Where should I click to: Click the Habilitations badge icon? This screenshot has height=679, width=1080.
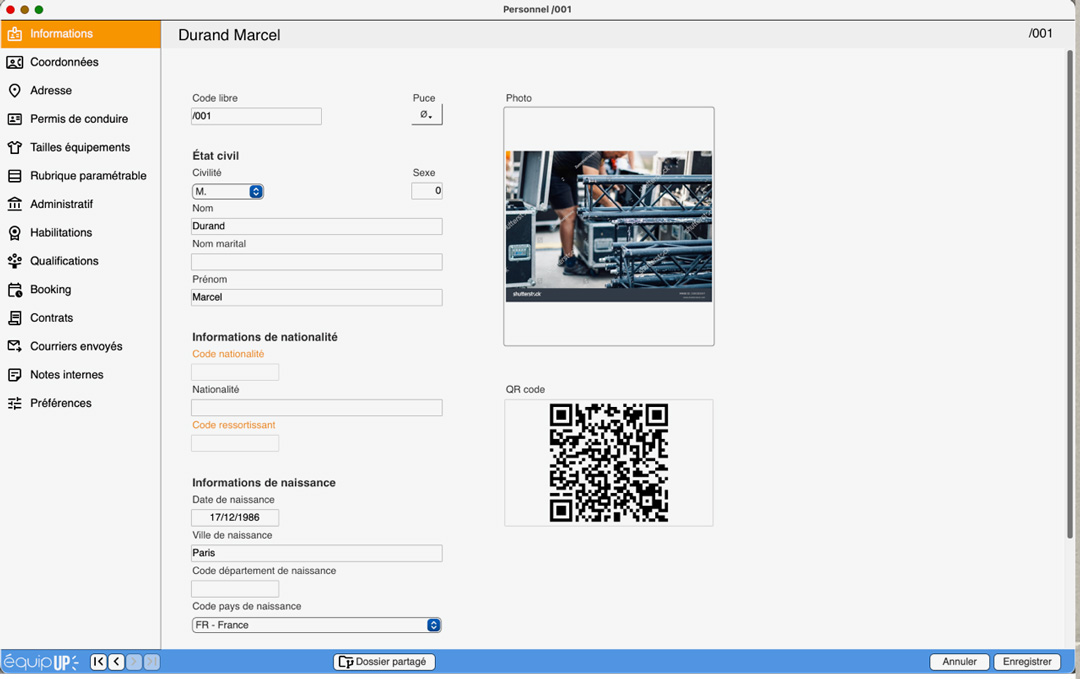coord(14,233)
